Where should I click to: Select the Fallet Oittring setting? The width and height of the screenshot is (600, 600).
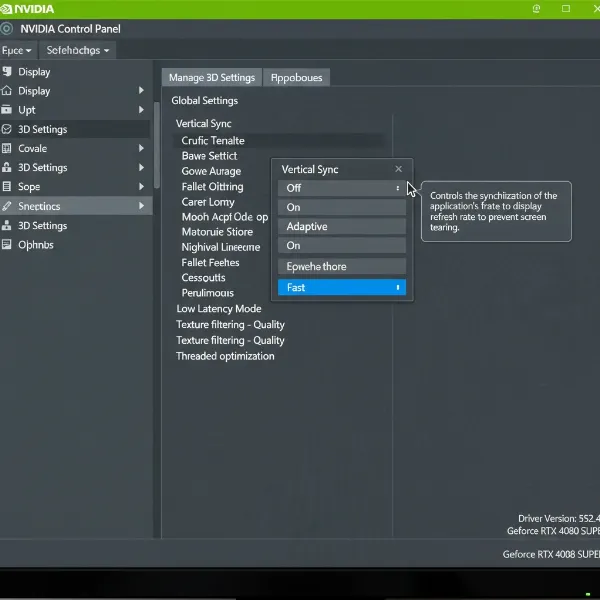(x=212, y=186)
